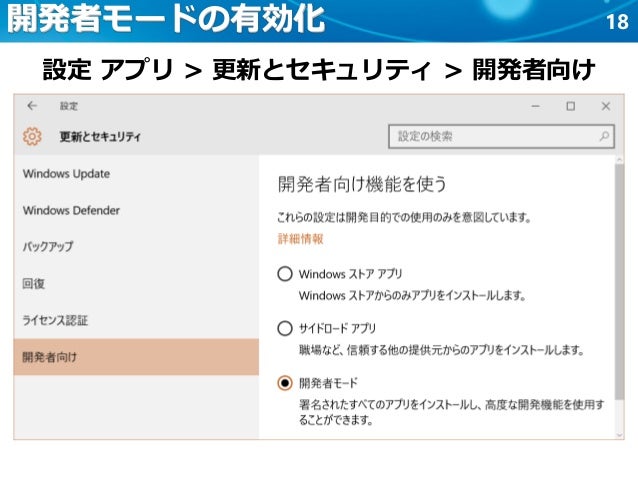Close the 設定 window
This screenshot has height=479, width=638.
pyautogui.click(x=605, y=106)
